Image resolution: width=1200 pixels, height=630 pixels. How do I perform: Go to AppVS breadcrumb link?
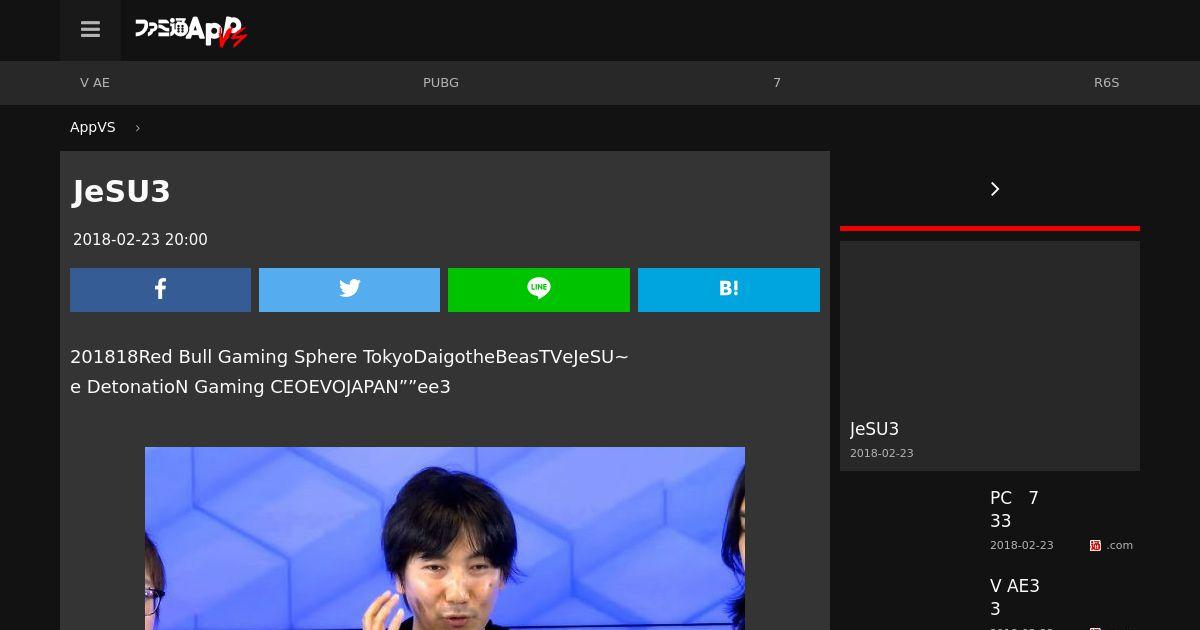point(93,127)
